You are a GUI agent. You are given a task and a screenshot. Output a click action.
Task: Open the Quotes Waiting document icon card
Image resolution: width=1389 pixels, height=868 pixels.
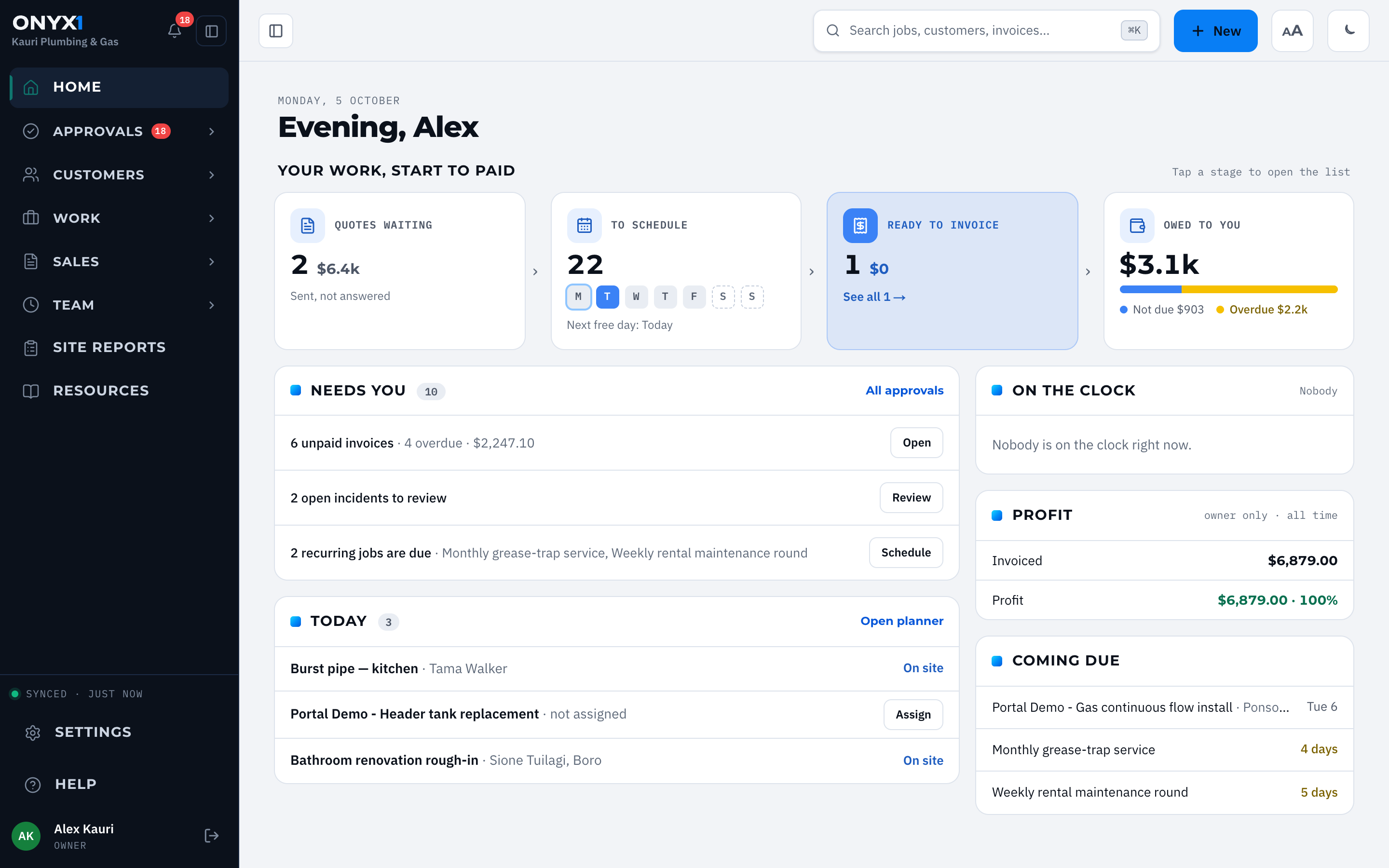pos(308,226)
